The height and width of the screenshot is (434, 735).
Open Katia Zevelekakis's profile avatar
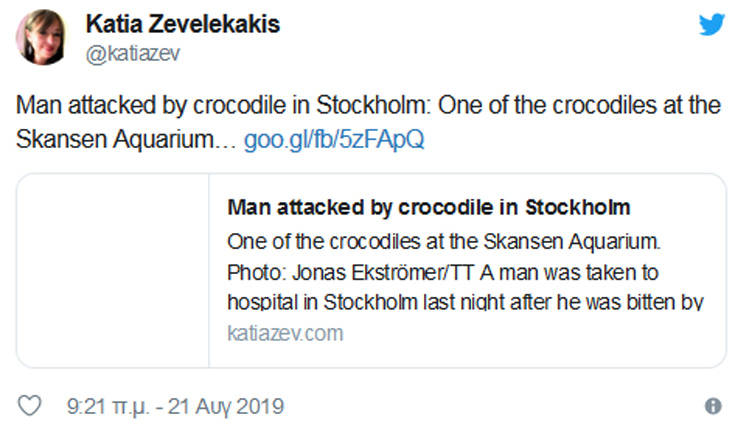tap(42, 37)
